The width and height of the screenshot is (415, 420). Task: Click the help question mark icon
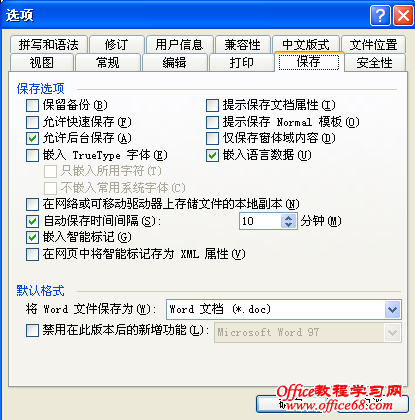point(380,15)
